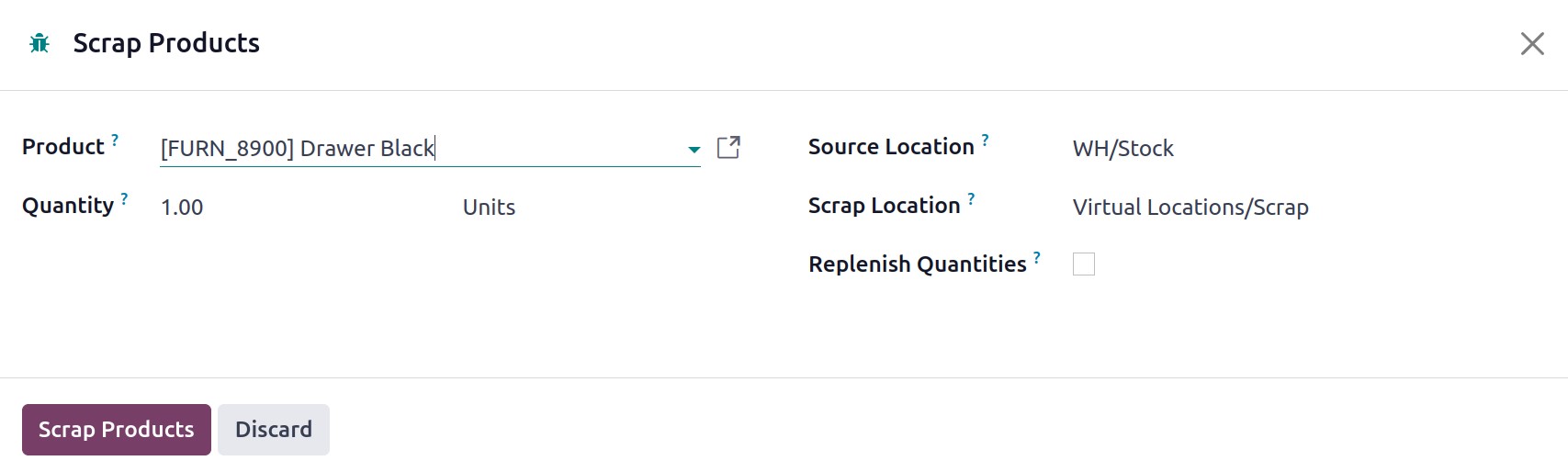Enable the Replenish Quantities checkbox
The image size is (1568, 472).
click(x=1084, y=264)
